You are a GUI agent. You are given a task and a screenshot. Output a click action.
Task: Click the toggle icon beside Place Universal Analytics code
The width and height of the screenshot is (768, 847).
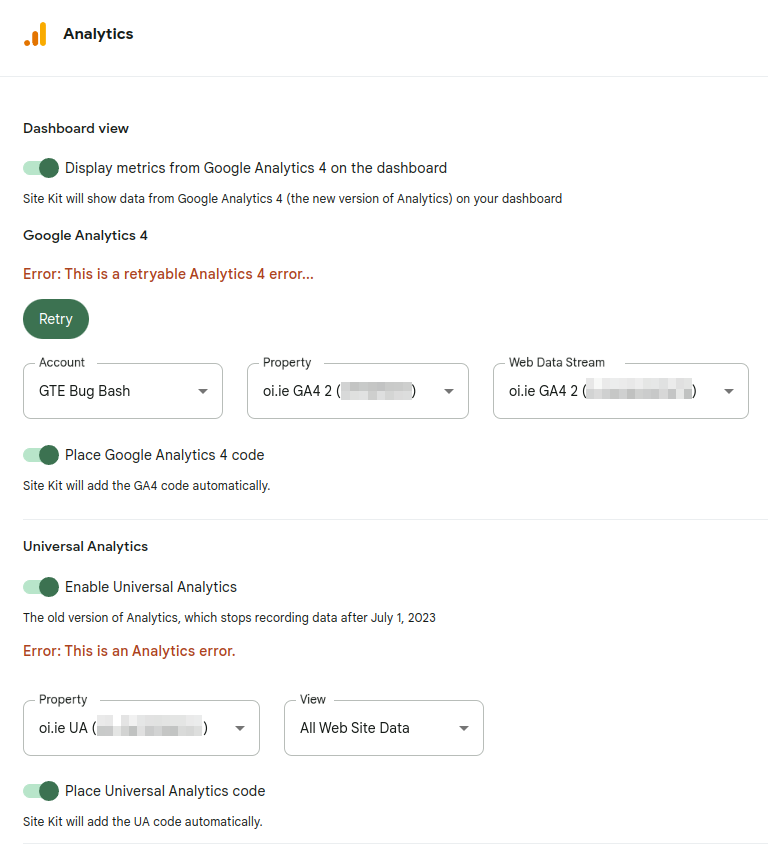[x=40, y=791]
